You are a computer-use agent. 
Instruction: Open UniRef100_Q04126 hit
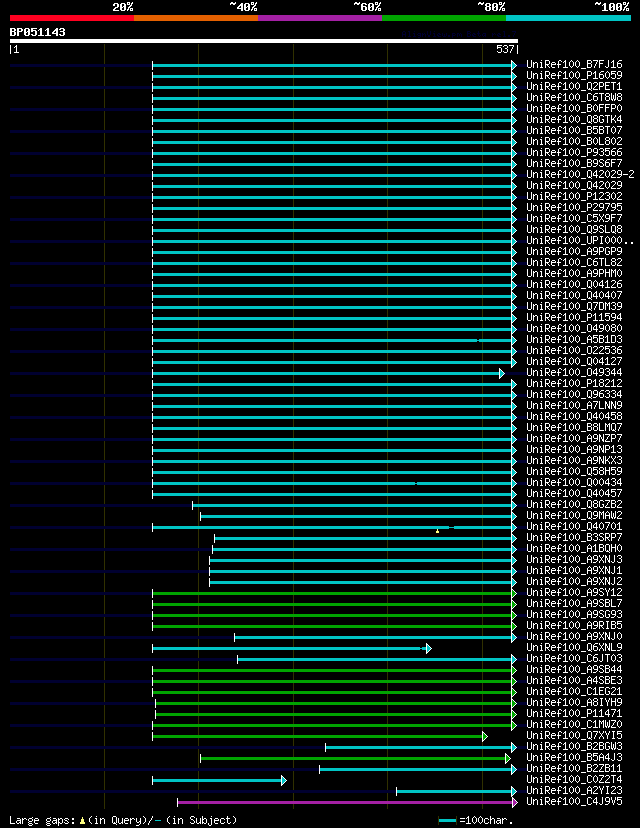[x=574, y=285]
